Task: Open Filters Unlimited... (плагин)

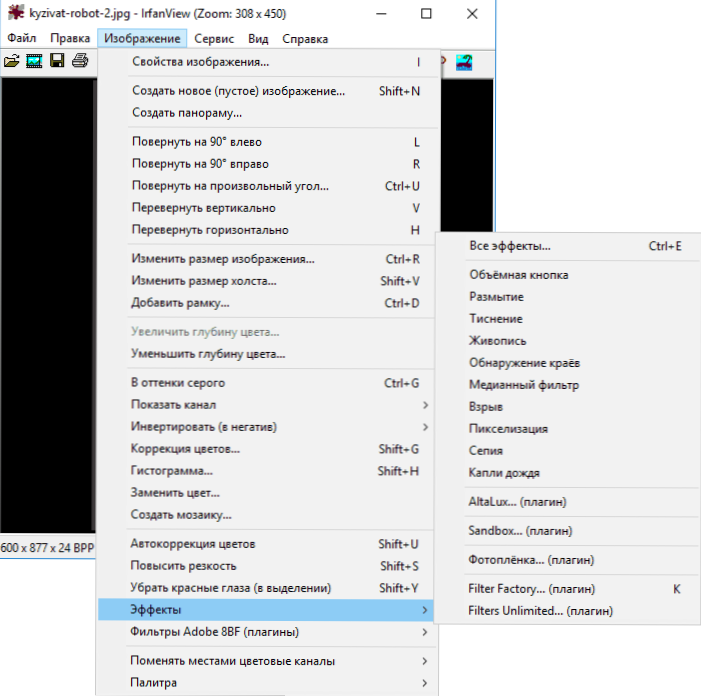Action: pyautogui.click(x=568, y=611)
